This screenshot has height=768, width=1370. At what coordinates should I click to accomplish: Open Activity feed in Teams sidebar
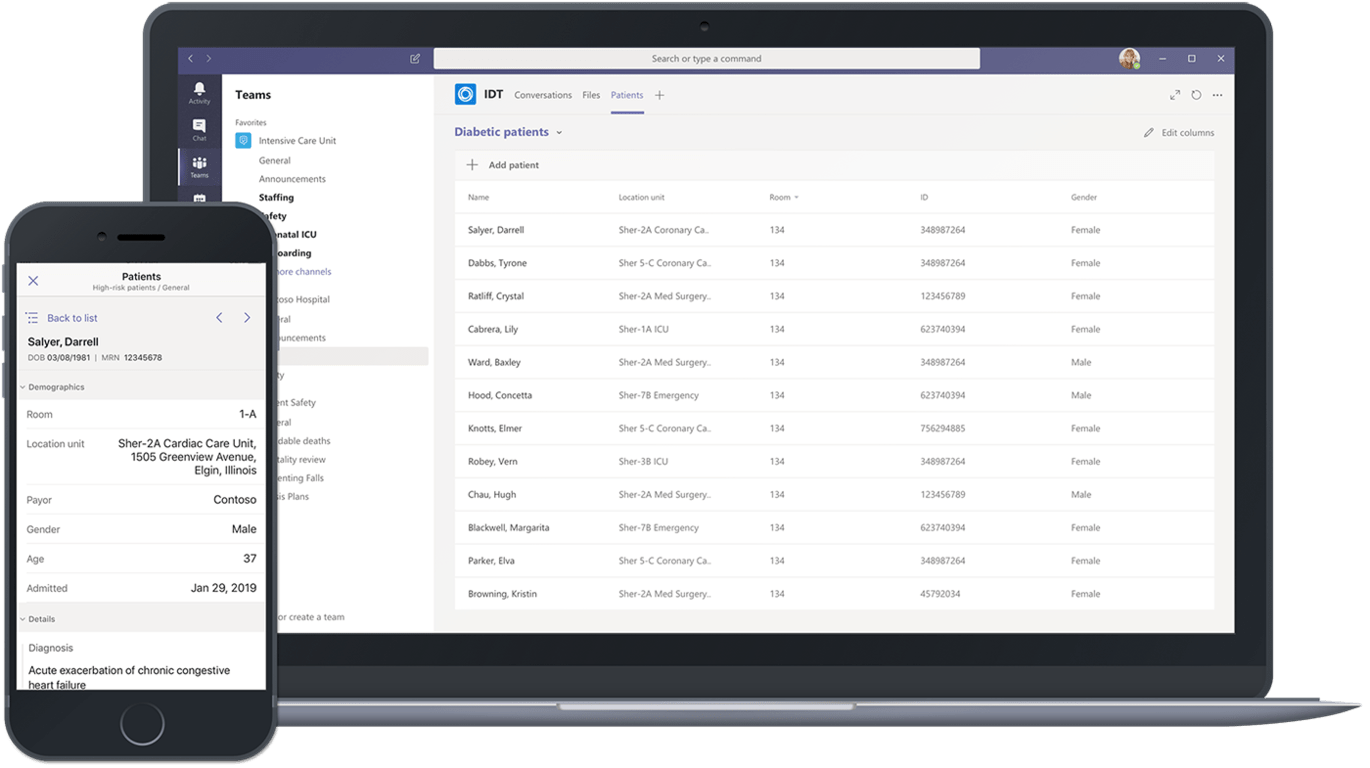click(x=200, y=93)
